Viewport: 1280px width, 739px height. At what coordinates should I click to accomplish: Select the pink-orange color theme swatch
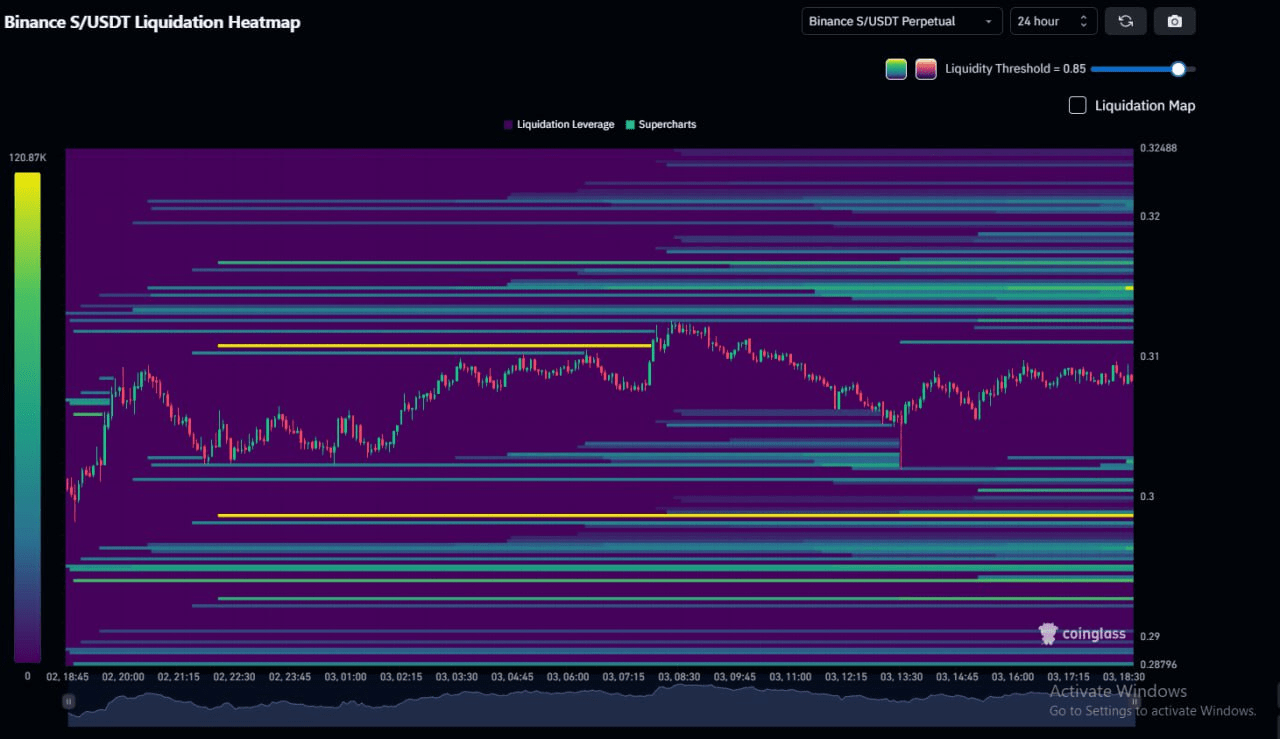click(926, 69)
